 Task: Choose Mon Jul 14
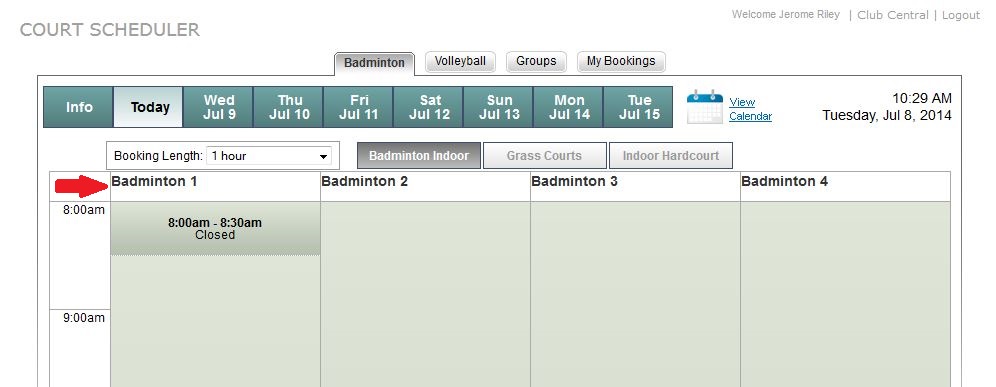click(x=569, y=107)
